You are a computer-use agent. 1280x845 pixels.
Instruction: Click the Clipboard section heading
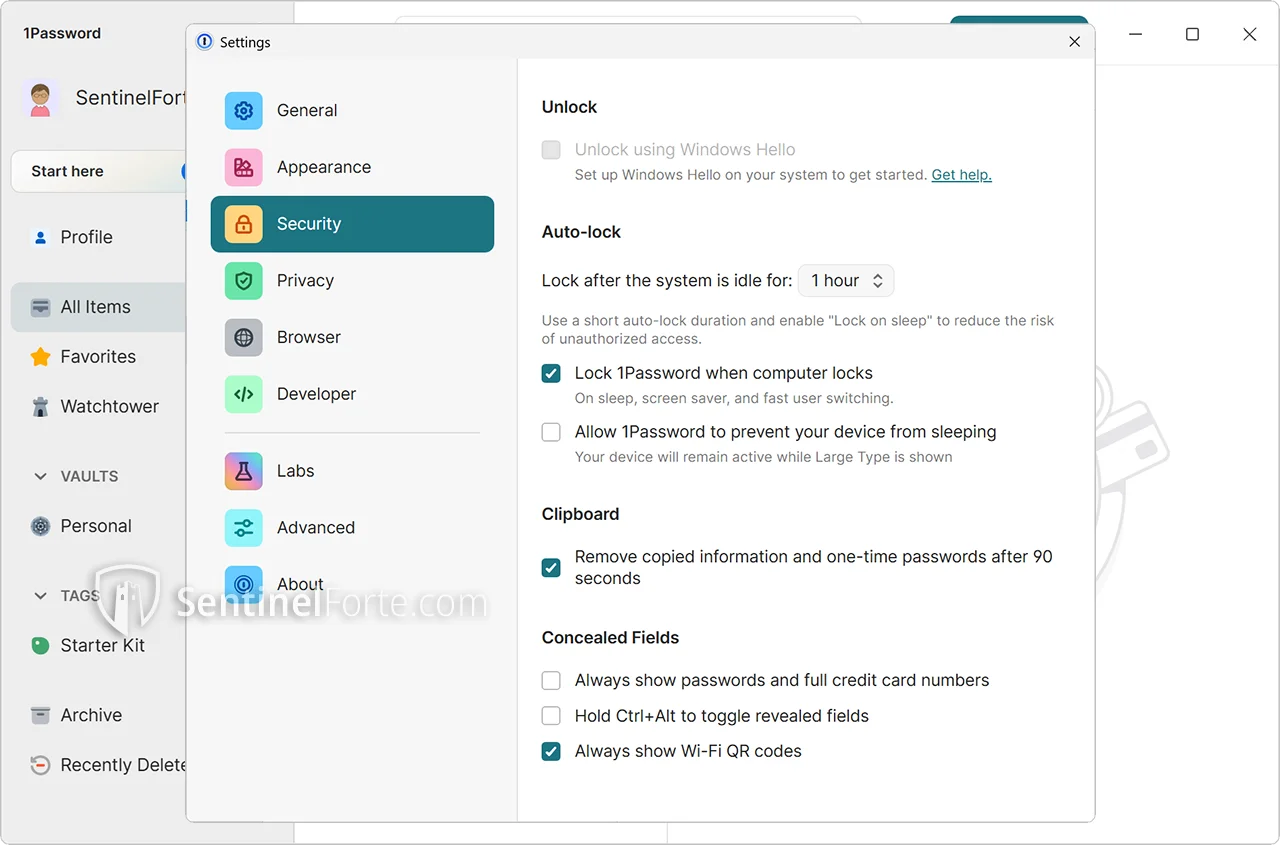click(580, 514)
